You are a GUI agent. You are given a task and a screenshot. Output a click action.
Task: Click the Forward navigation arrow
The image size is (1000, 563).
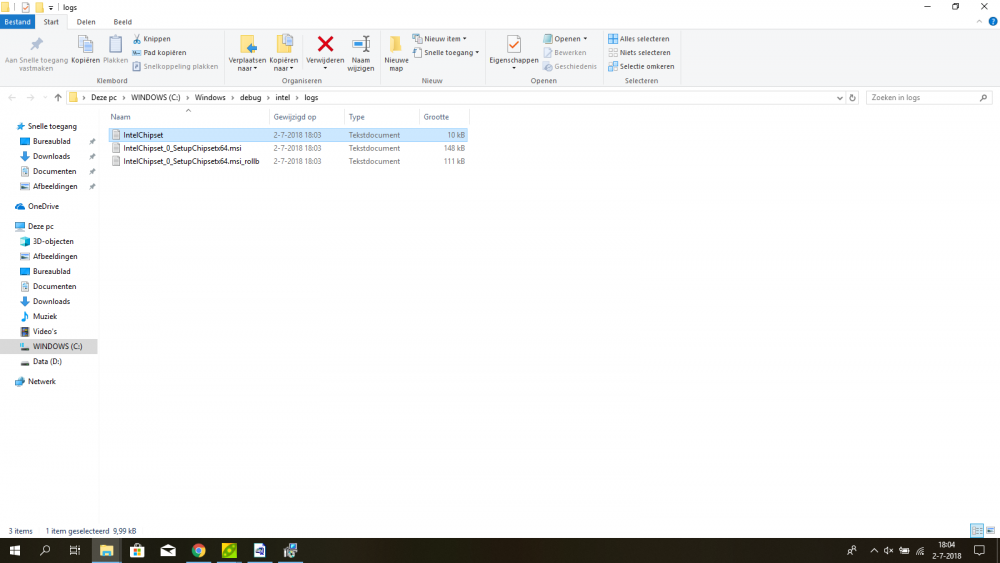30,98
